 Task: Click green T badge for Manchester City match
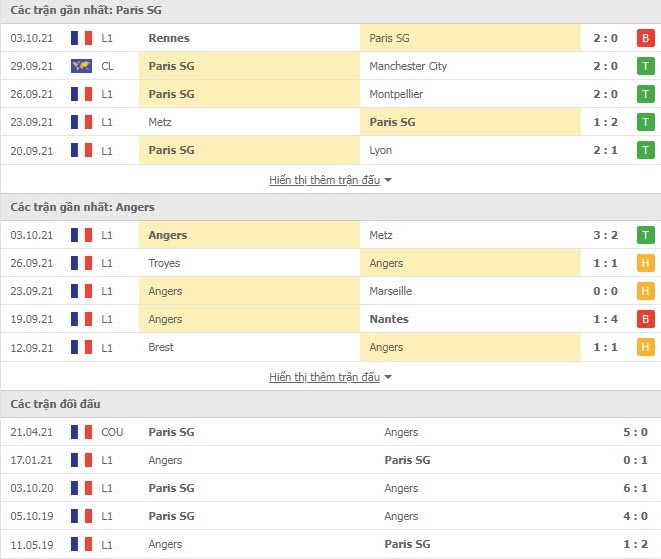point(645,66)
